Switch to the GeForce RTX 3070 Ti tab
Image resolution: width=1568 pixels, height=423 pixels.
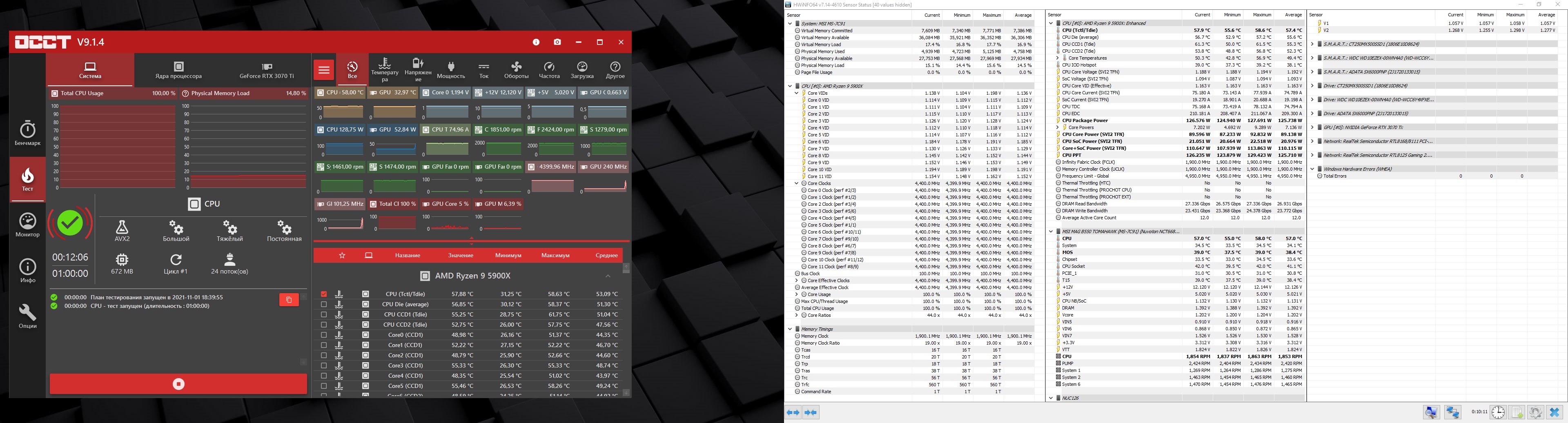click(267, 70)
